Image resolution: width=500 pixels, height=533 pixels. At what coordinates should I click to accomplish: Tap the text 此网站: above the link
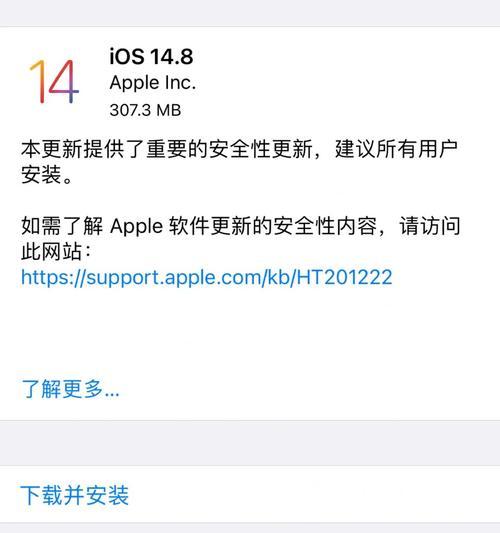pos(56,252)
